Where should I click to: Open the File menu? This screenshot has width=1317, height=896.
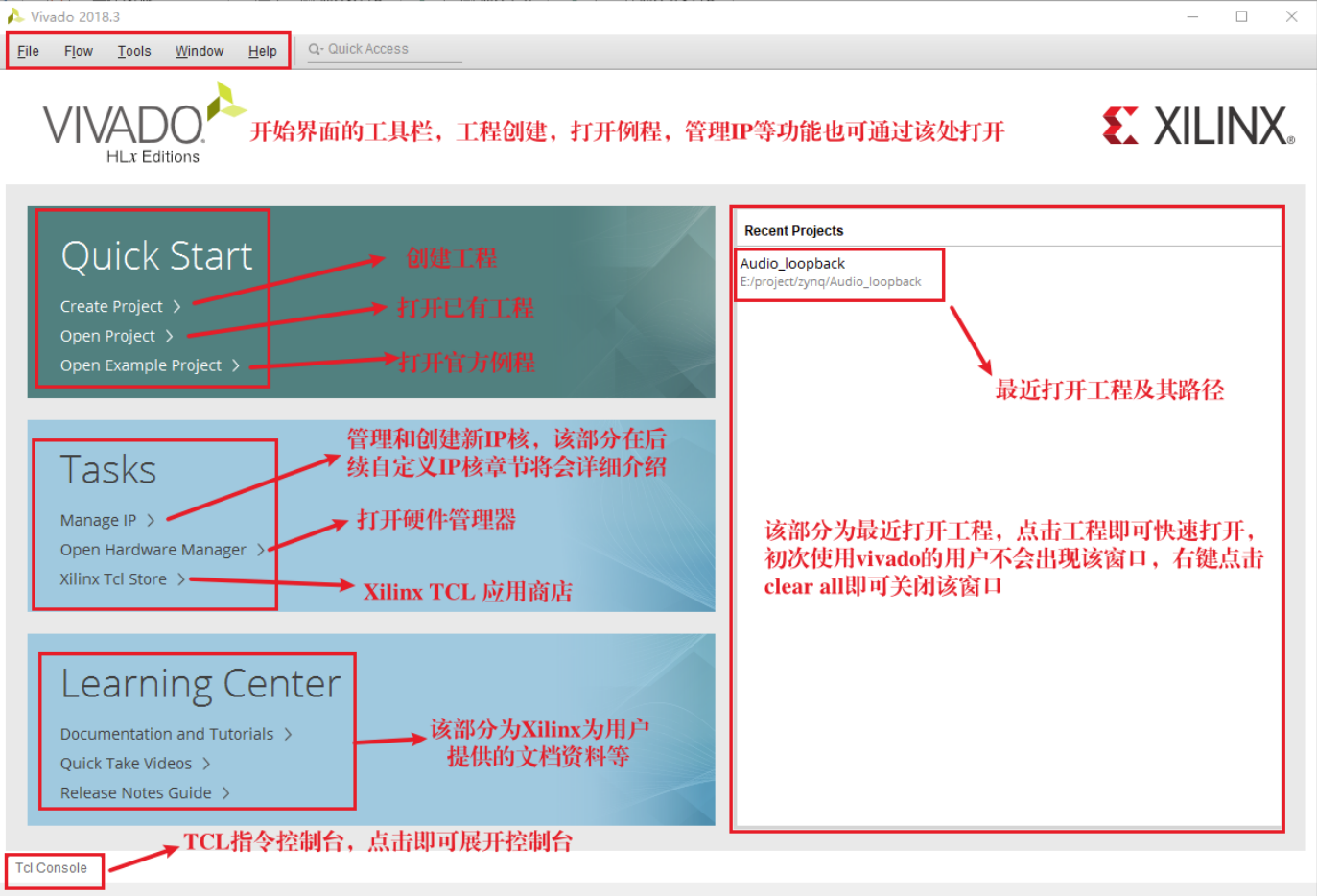pos(28,51)
